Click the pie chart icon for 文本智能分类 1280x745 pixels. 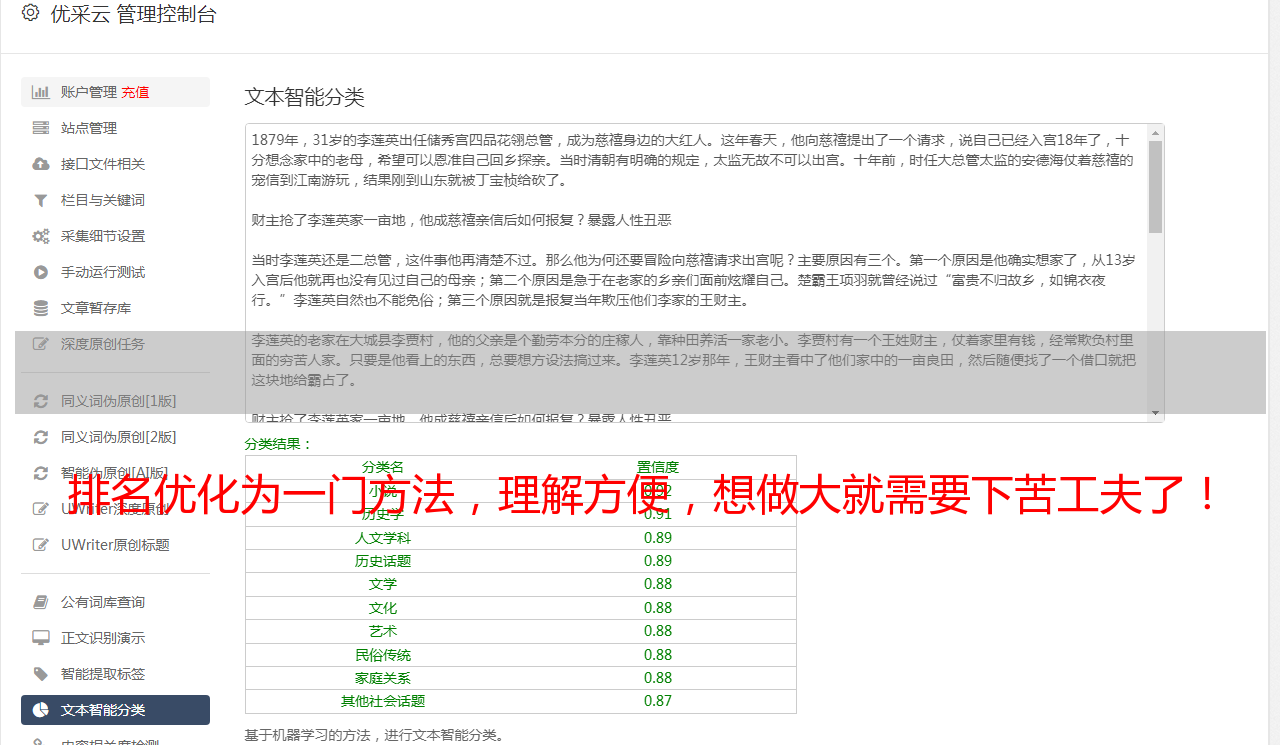point(41,710)
